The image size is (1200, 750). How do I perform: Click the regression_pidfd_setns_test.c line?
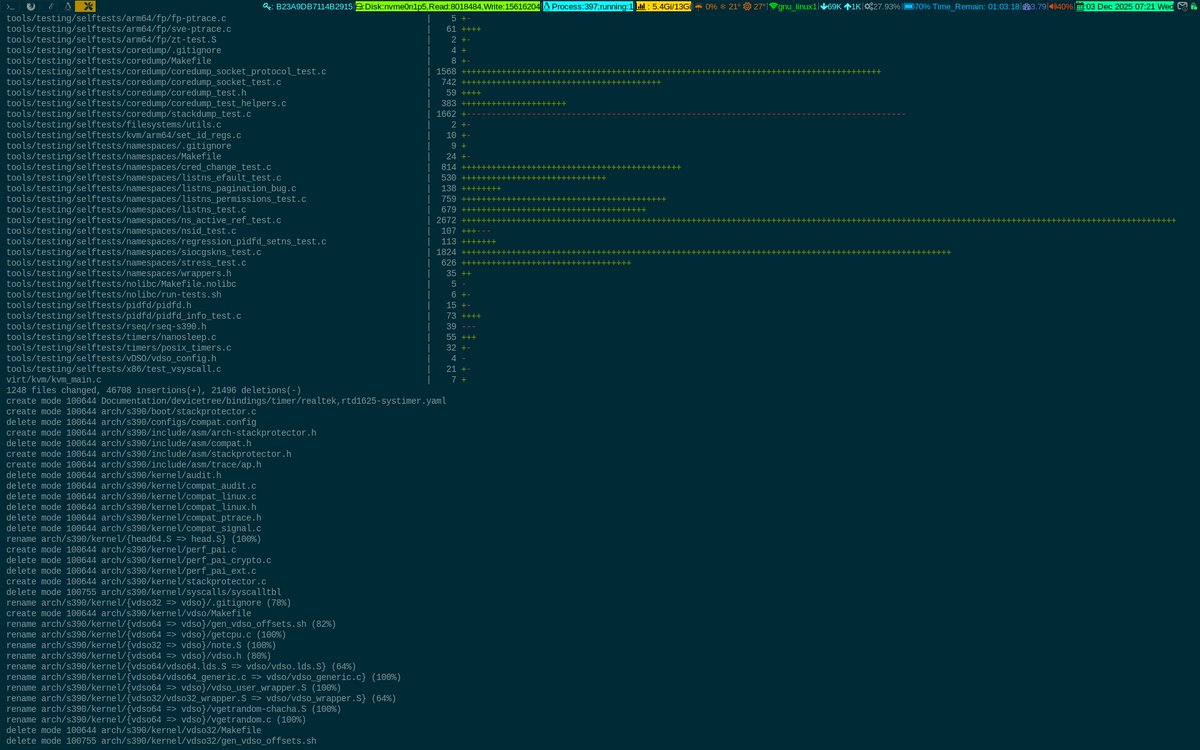[x=251, y=241]
